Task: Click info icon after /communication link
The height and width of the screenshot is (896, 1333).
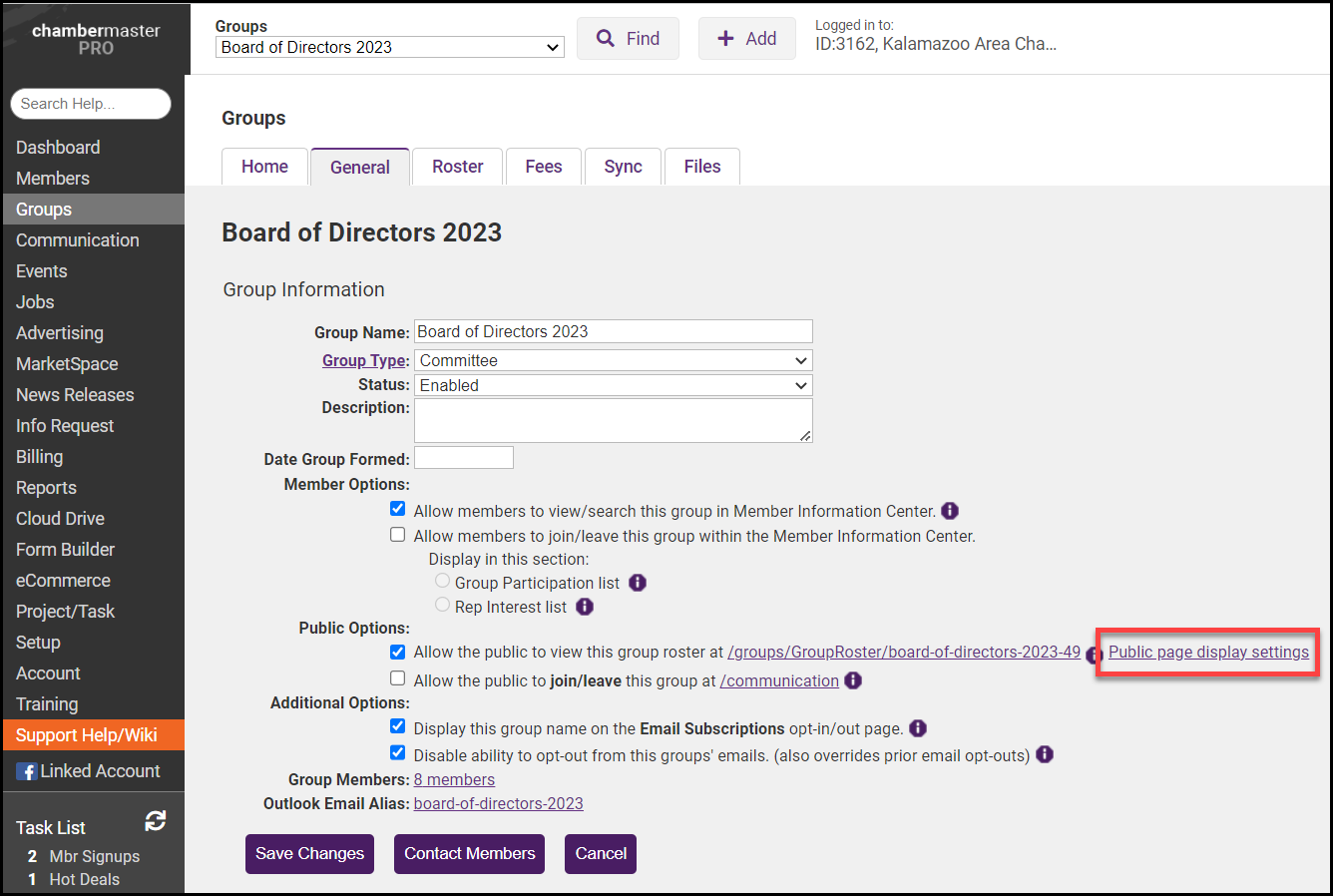Action: 853,680
